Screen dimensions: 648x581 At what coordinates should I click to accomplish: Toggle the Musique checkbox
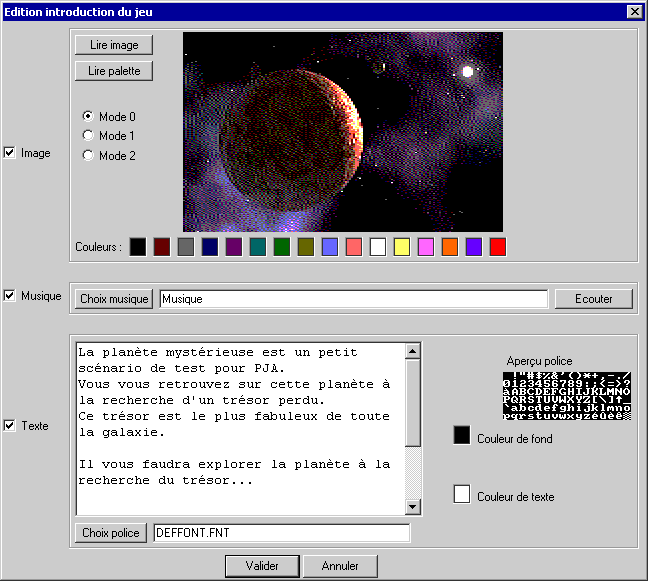point(10,296)
